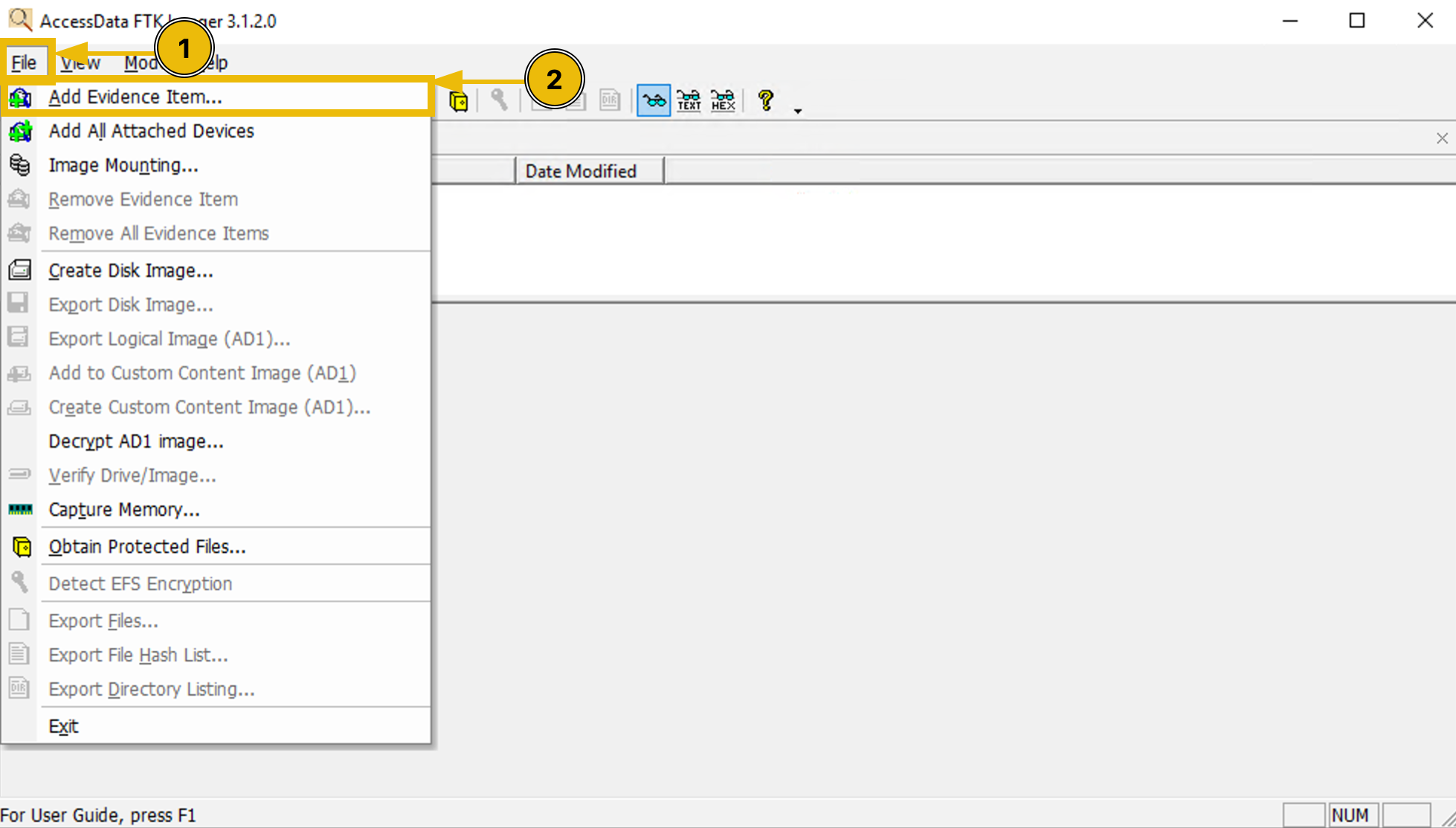Click the Detect EFS Encryption key icon
This screenshot has height=828, width=1456.
click(20, 582)
